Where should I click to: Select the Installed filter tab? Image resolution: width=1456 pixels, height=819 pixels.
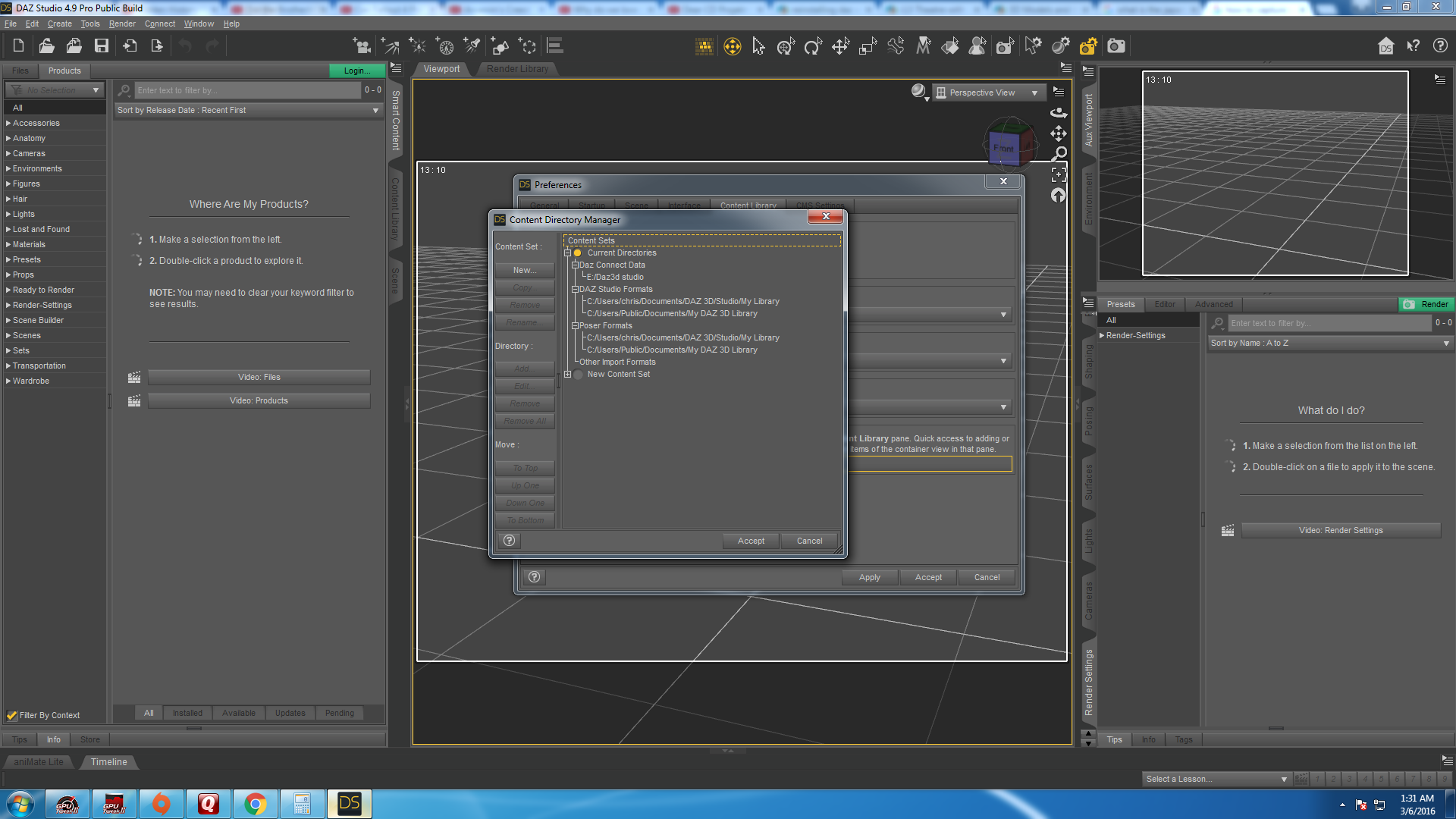(187, 713)
